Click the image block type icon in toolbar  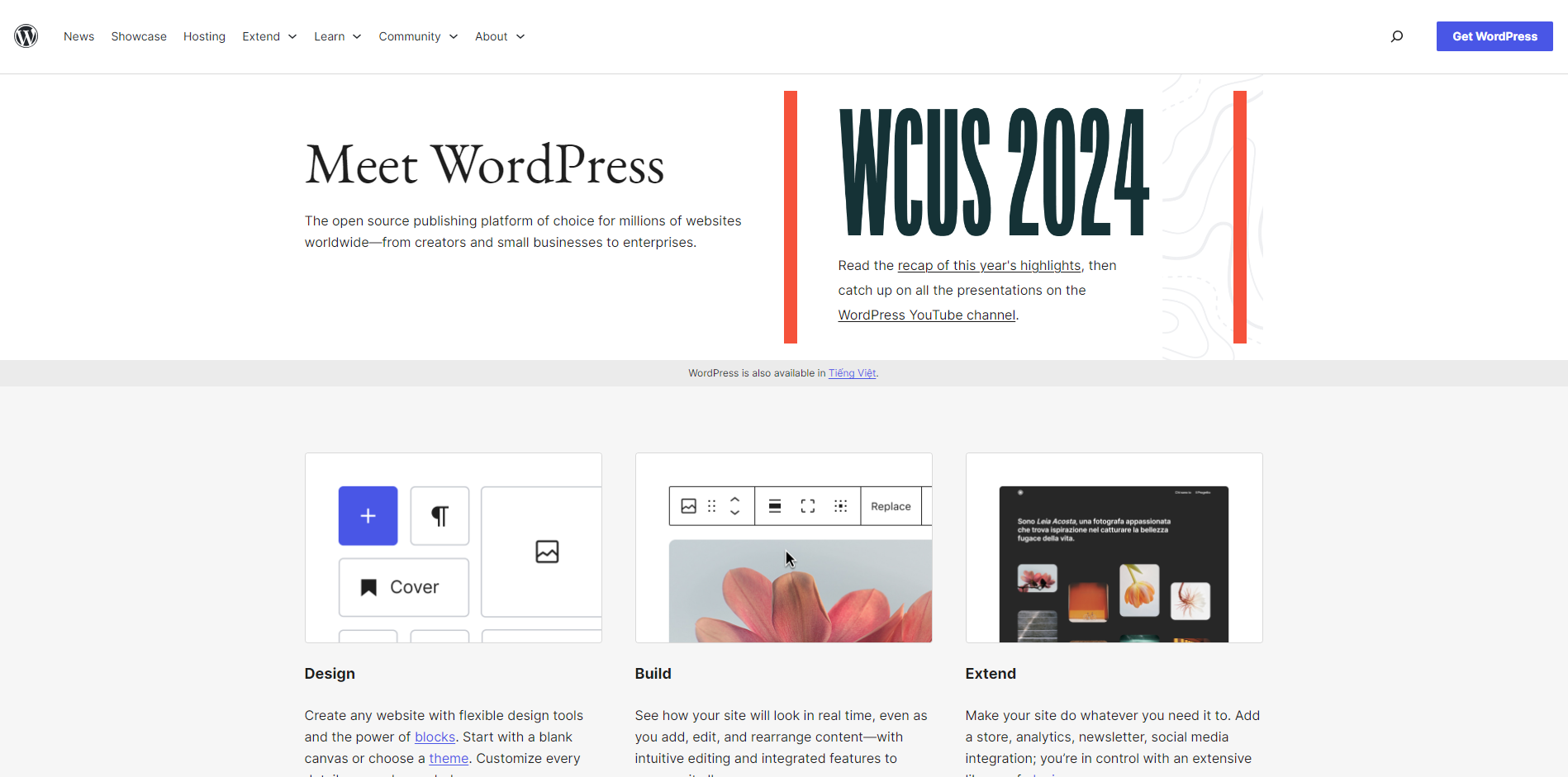click(x=689, y=506)
